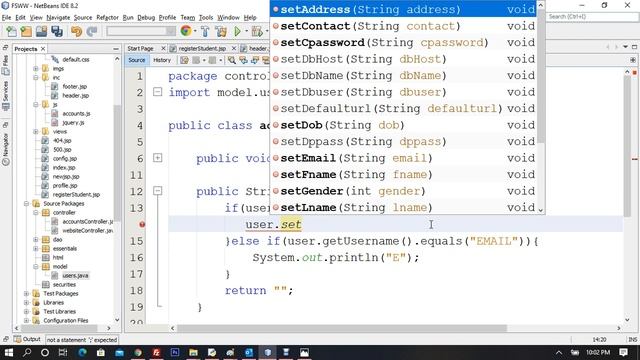This screenshot has height=360, width=640.
Task: Open the Debug menu
Action: point(146,18)
